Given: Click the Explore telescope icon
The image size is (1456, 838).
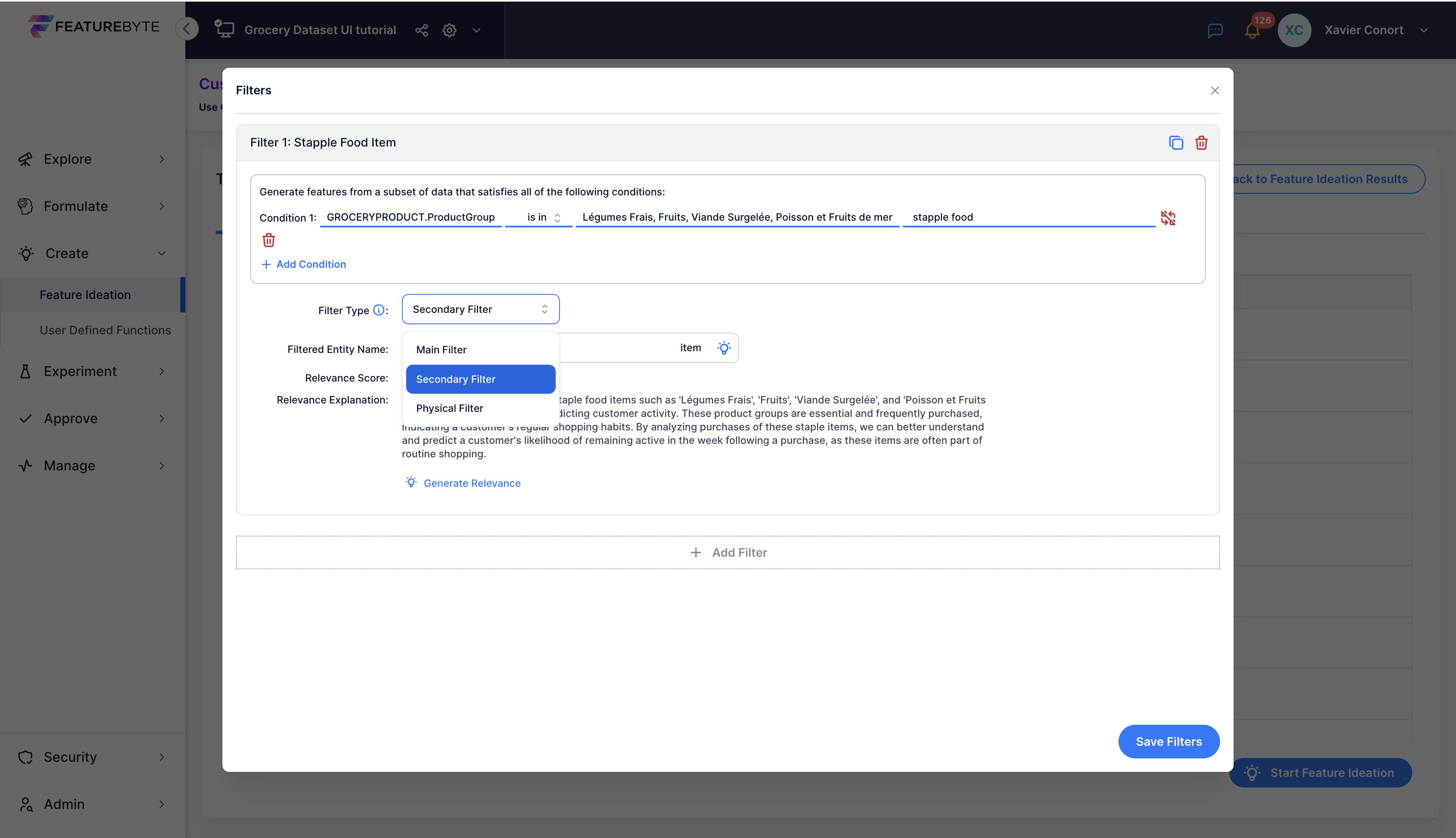Looking at the screenshot, I should tap(25, 159).
